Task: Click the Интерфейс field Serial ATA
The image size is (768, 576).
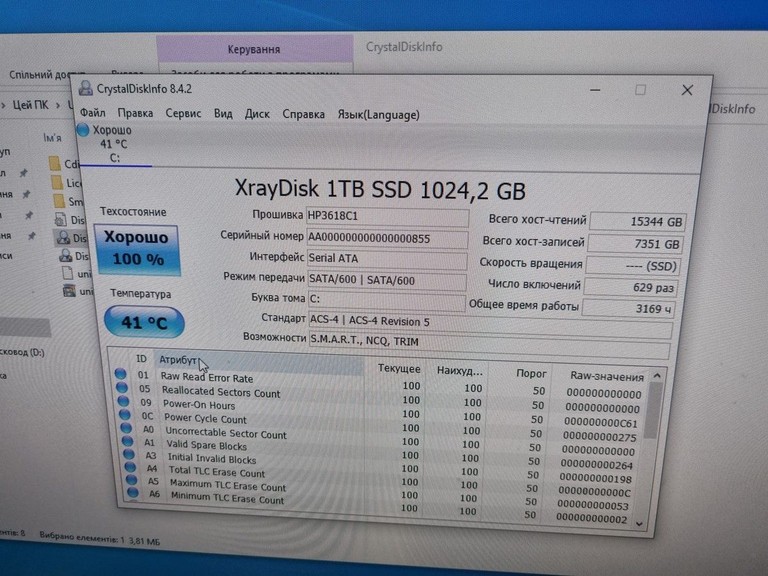Action: click(x=387, y=259)
